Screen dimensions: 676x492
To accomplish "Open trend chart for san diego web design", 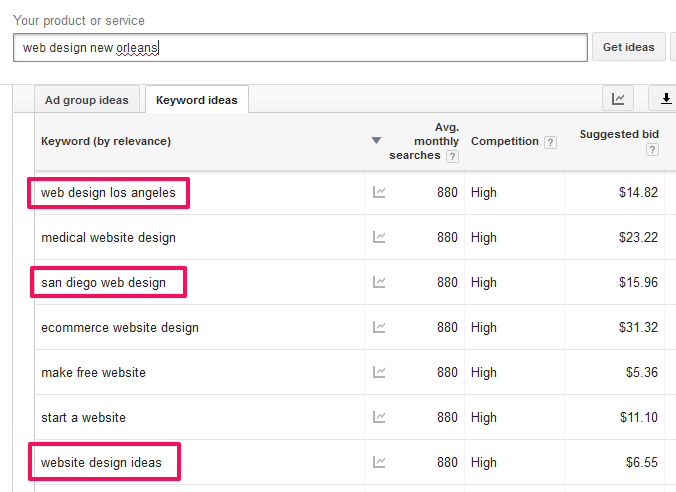I will pos(379,282).
